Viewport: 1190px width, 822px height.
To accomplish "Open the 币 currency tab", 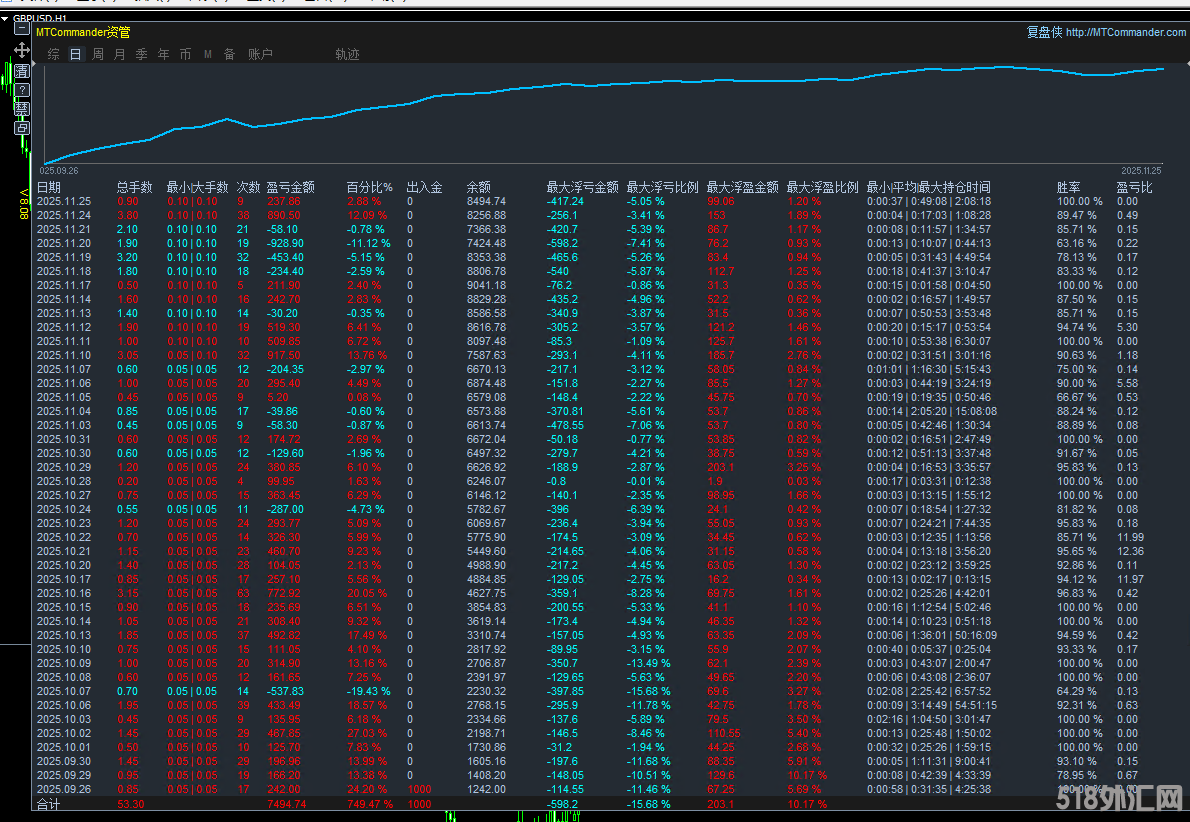I will [x=185, y=55].
